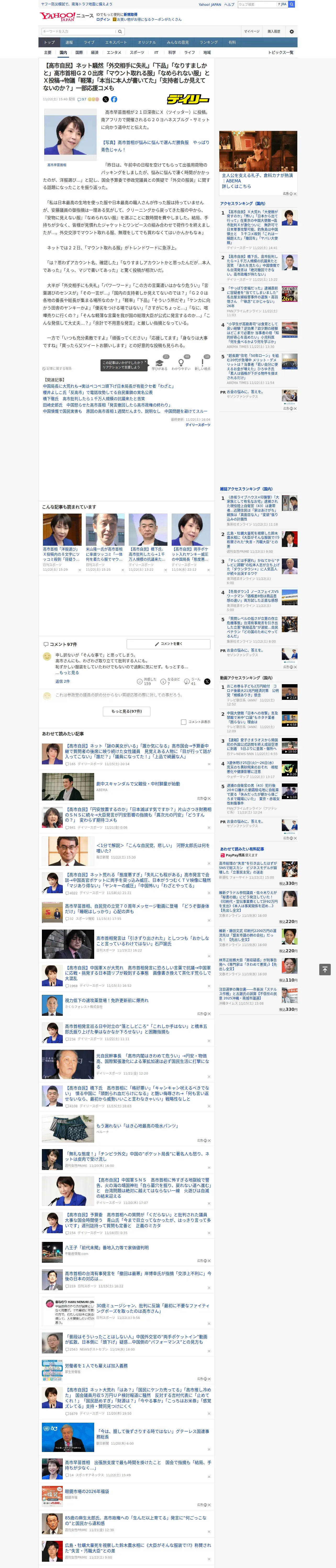This screenshot has width=336, height=1568.
Task: Open マイページ button
Action: (x=252, y=32)
